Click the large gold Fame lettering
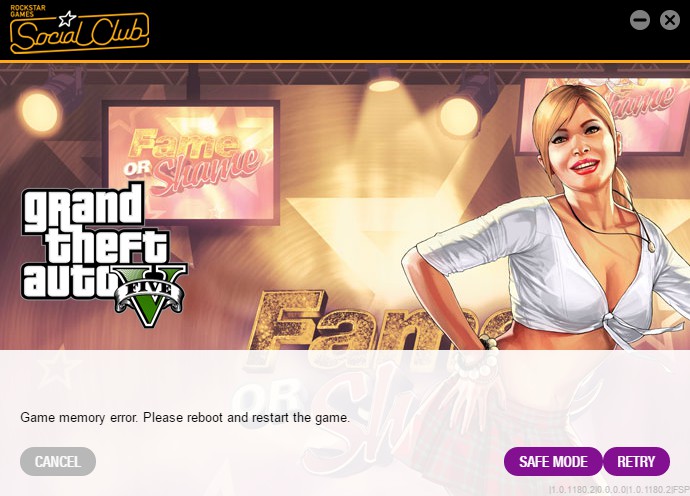Image resolution: width=690 pixels, height=496 pixels. point(374,320)
